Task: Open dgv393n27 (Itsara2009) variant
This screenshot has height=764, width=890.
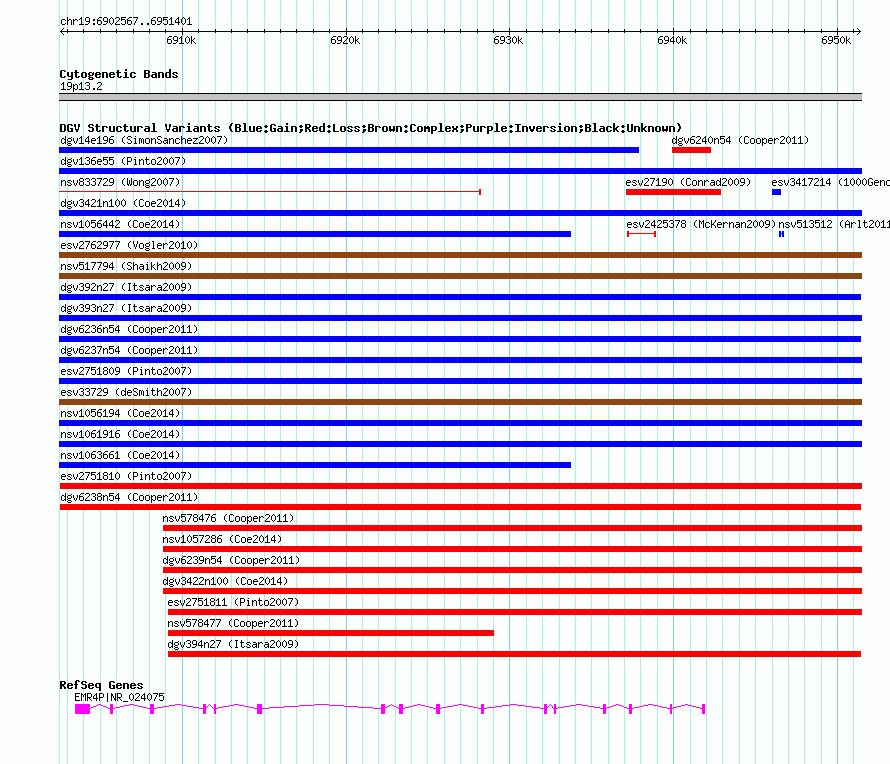Action: [126, 308]
